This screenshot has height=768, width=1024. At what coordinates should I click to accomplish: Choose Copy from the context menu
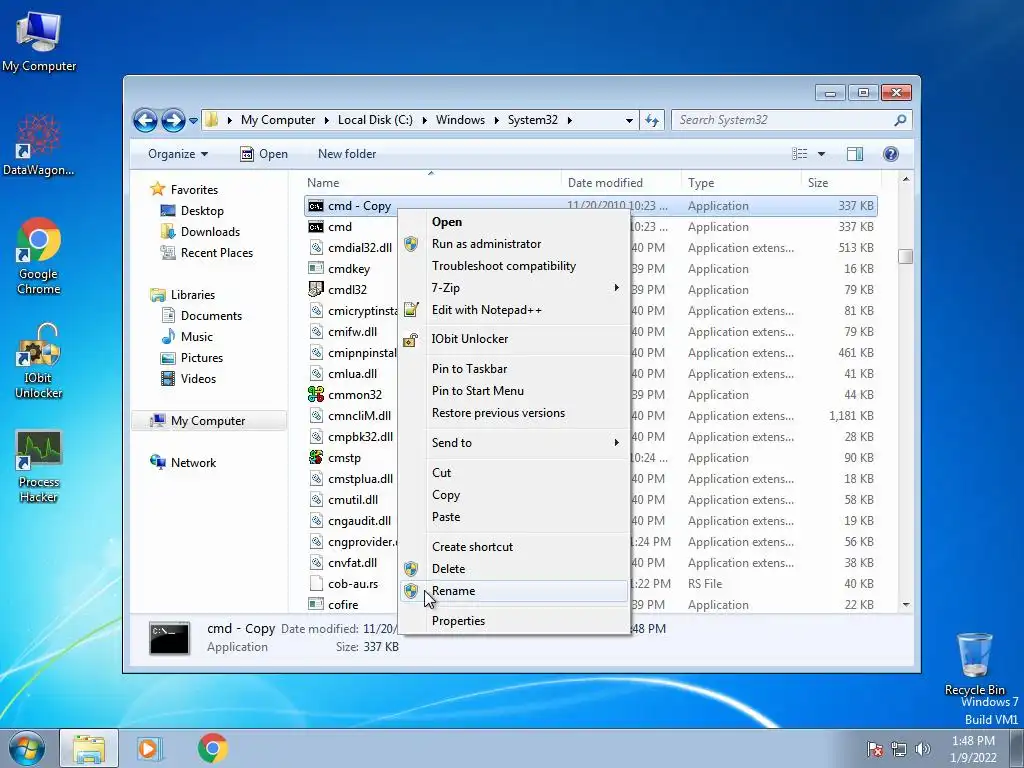point(513,495)
